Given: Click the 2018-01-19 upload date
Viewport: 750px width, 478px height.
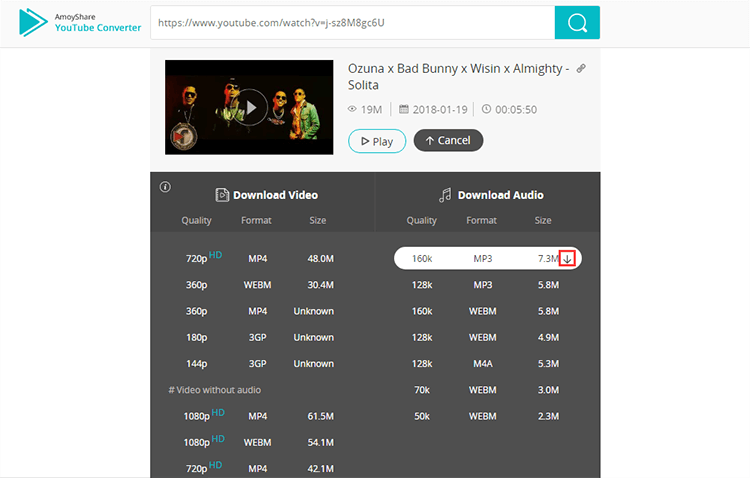Looking at the screenshot, I should coord(440,110).
